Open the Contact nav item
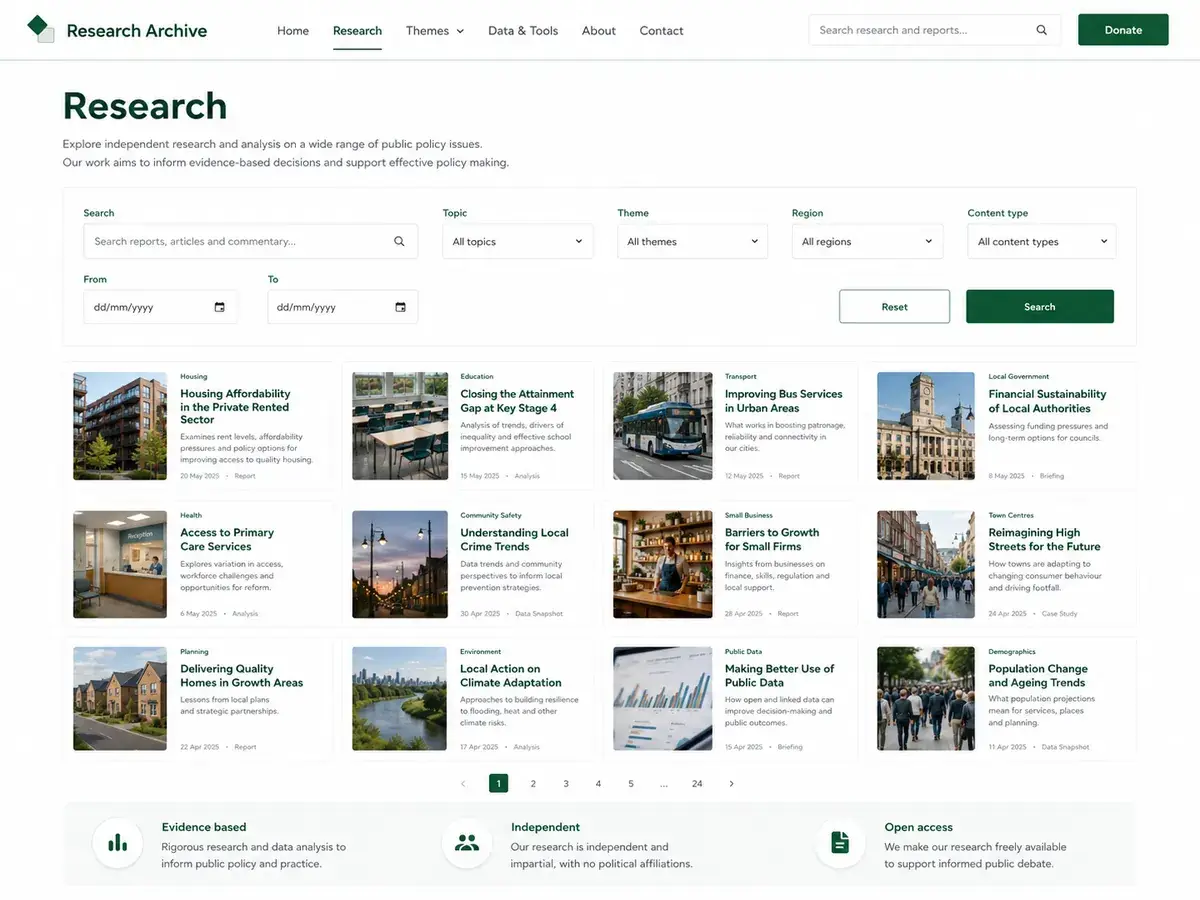 click(x=661, y=31)
